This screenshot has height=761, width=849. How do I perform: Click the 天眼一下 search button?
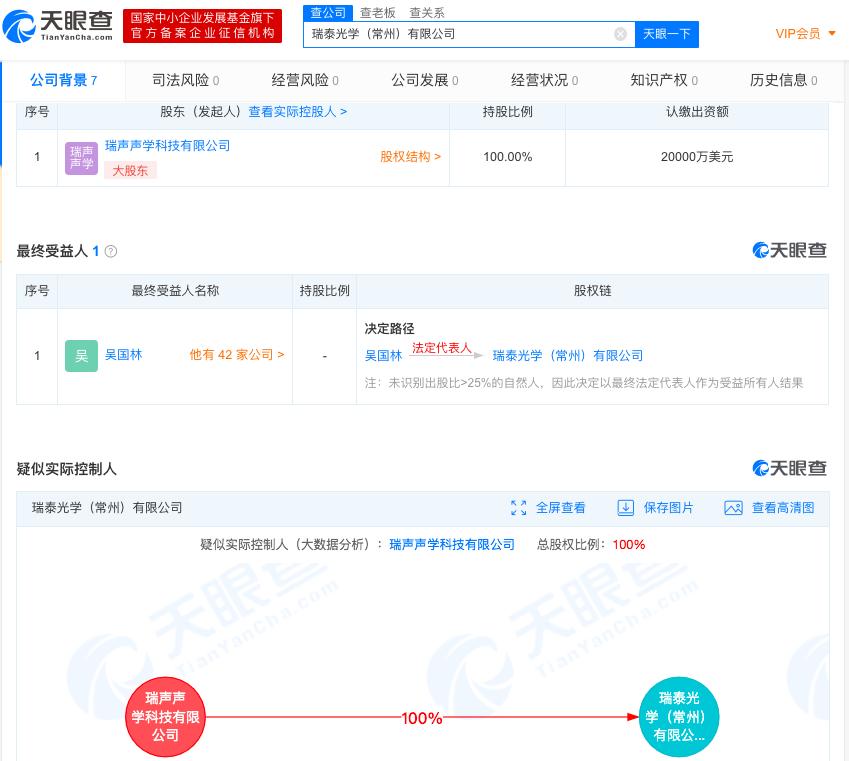[x=667, y=34]
